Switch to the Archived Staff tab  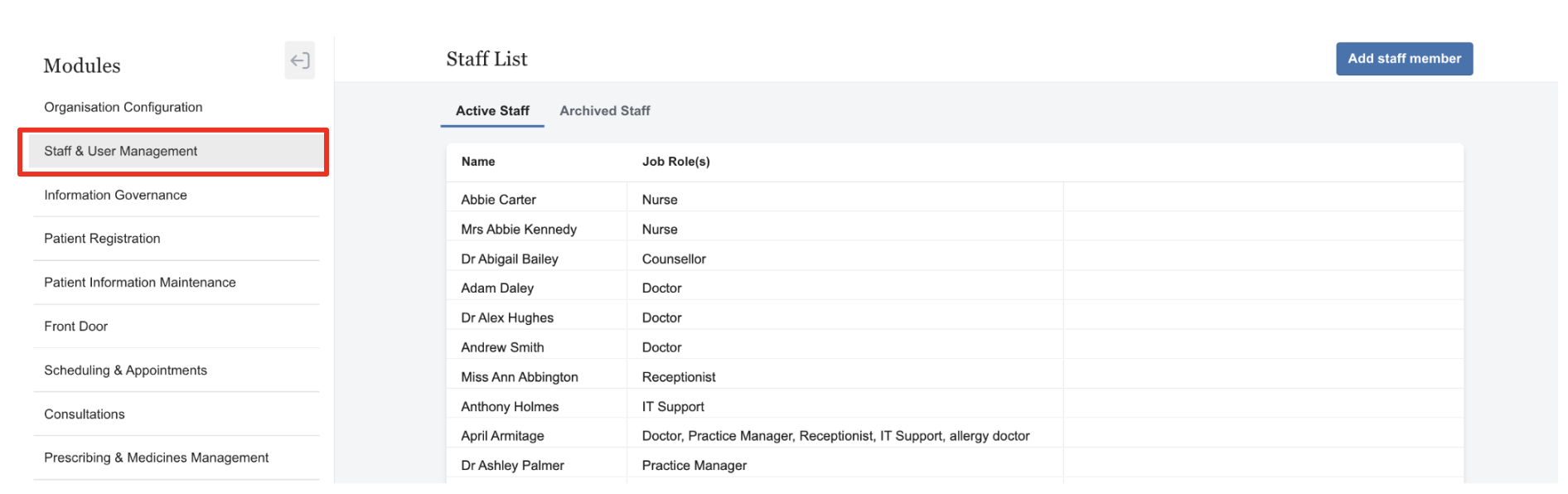[604, 111]
